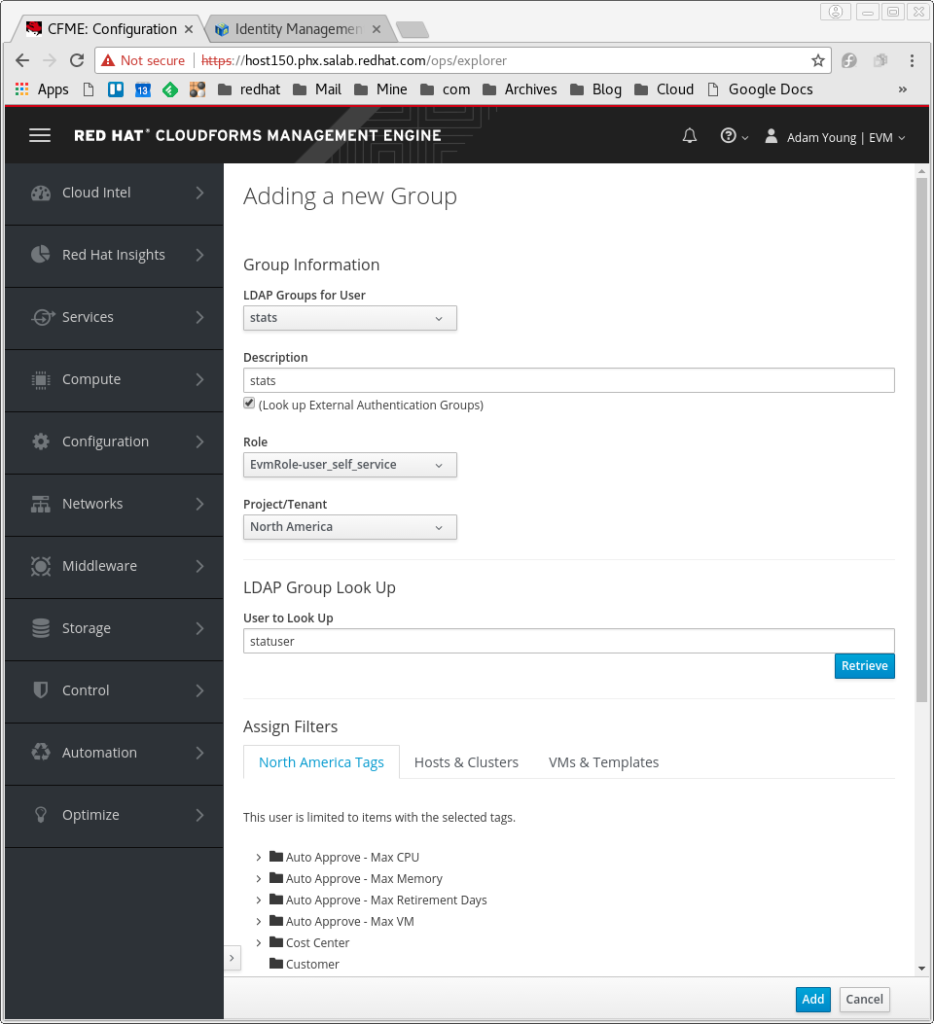Screen dimensions: 934x1024
Task: Open LDAP Groups for User dropdown
Action: coord(349,318)
